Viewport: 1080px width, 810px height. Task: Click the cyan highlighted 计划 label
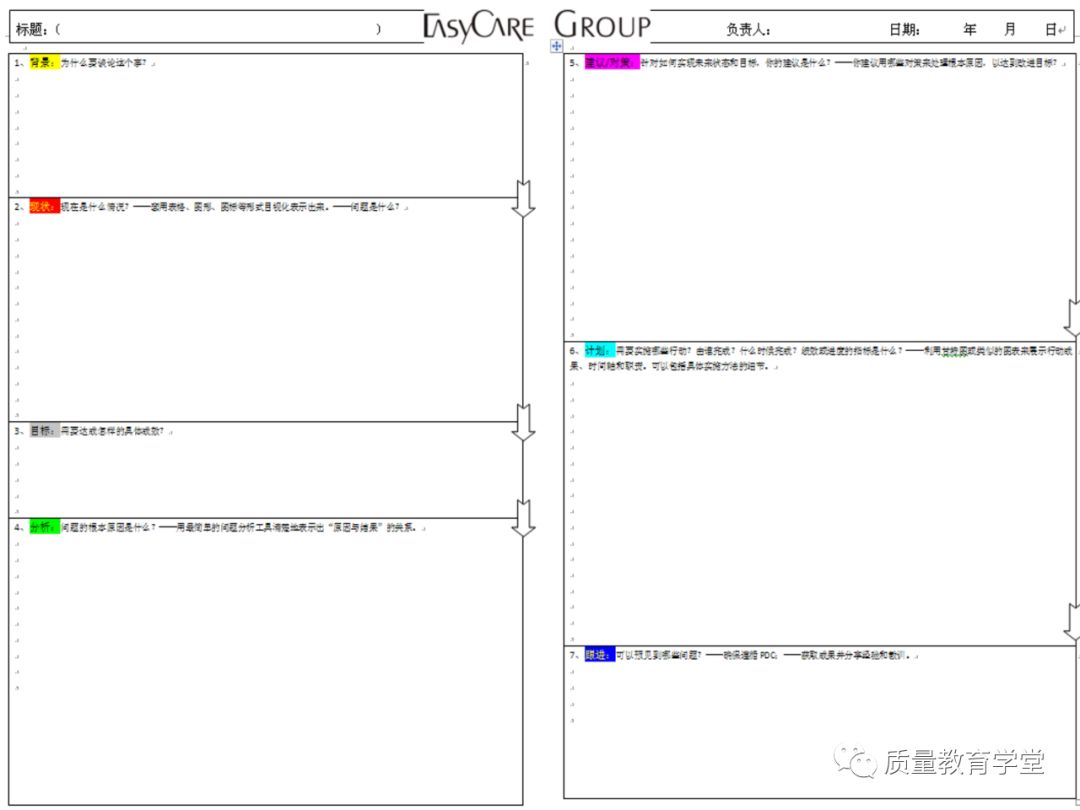pyautogui.click(x=598, y=351)
